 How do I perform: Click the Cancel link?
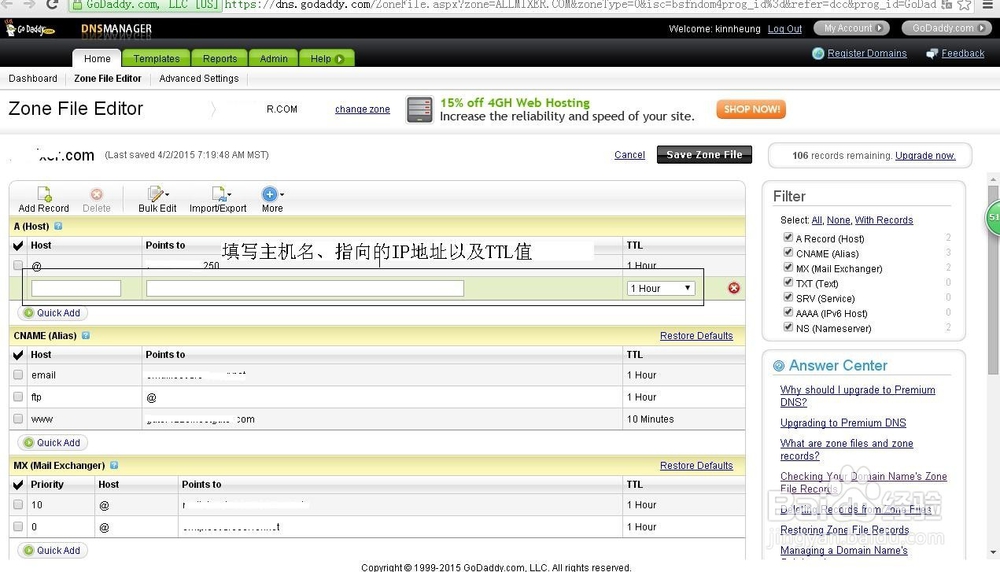[629, 155]
